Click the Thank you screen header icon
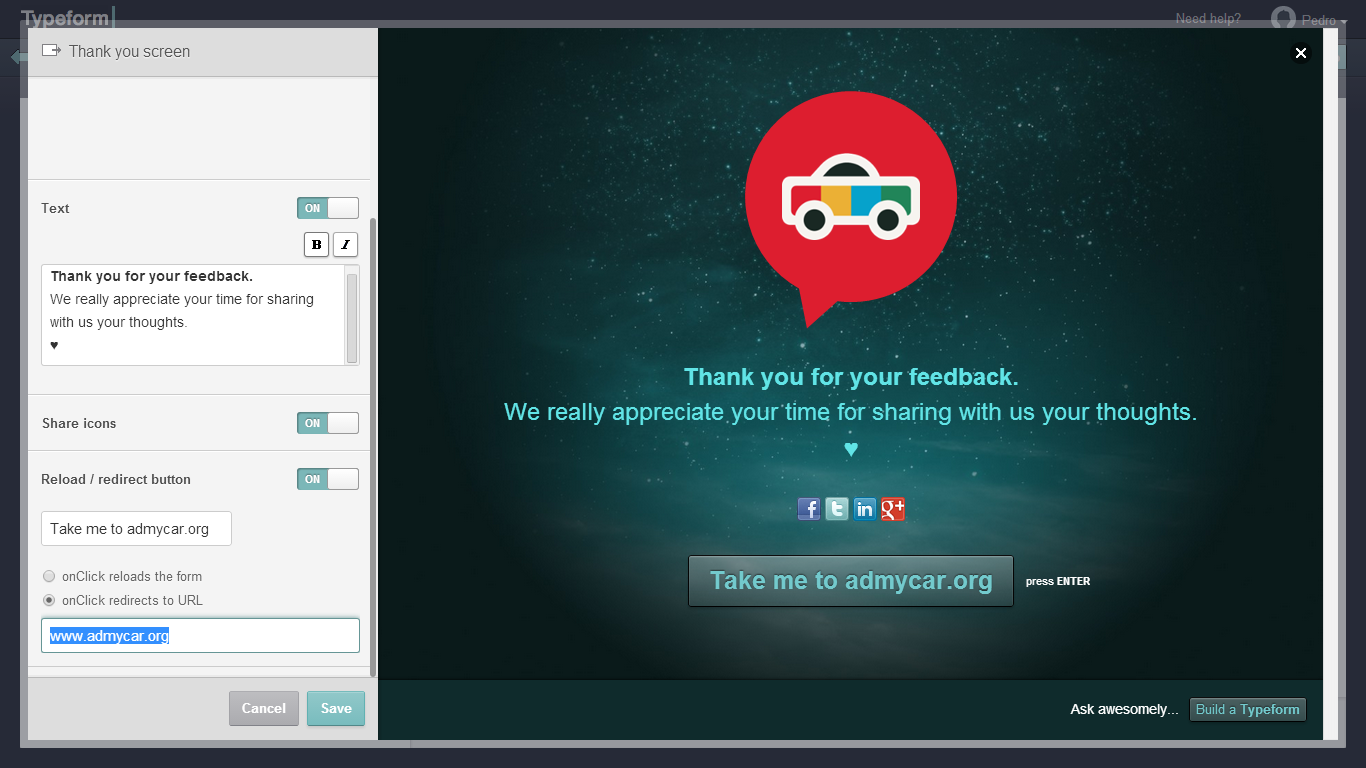Viewport: 1366px width, 768px height. tap(51, 50)
